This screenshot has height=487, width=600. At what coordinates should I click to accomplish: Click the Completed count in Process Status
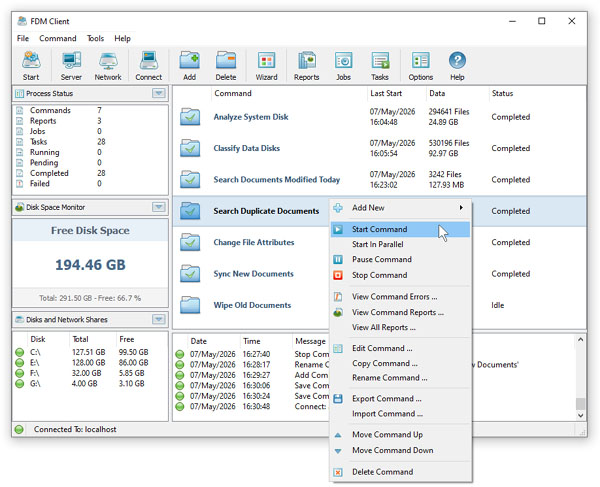coord(101,173)
